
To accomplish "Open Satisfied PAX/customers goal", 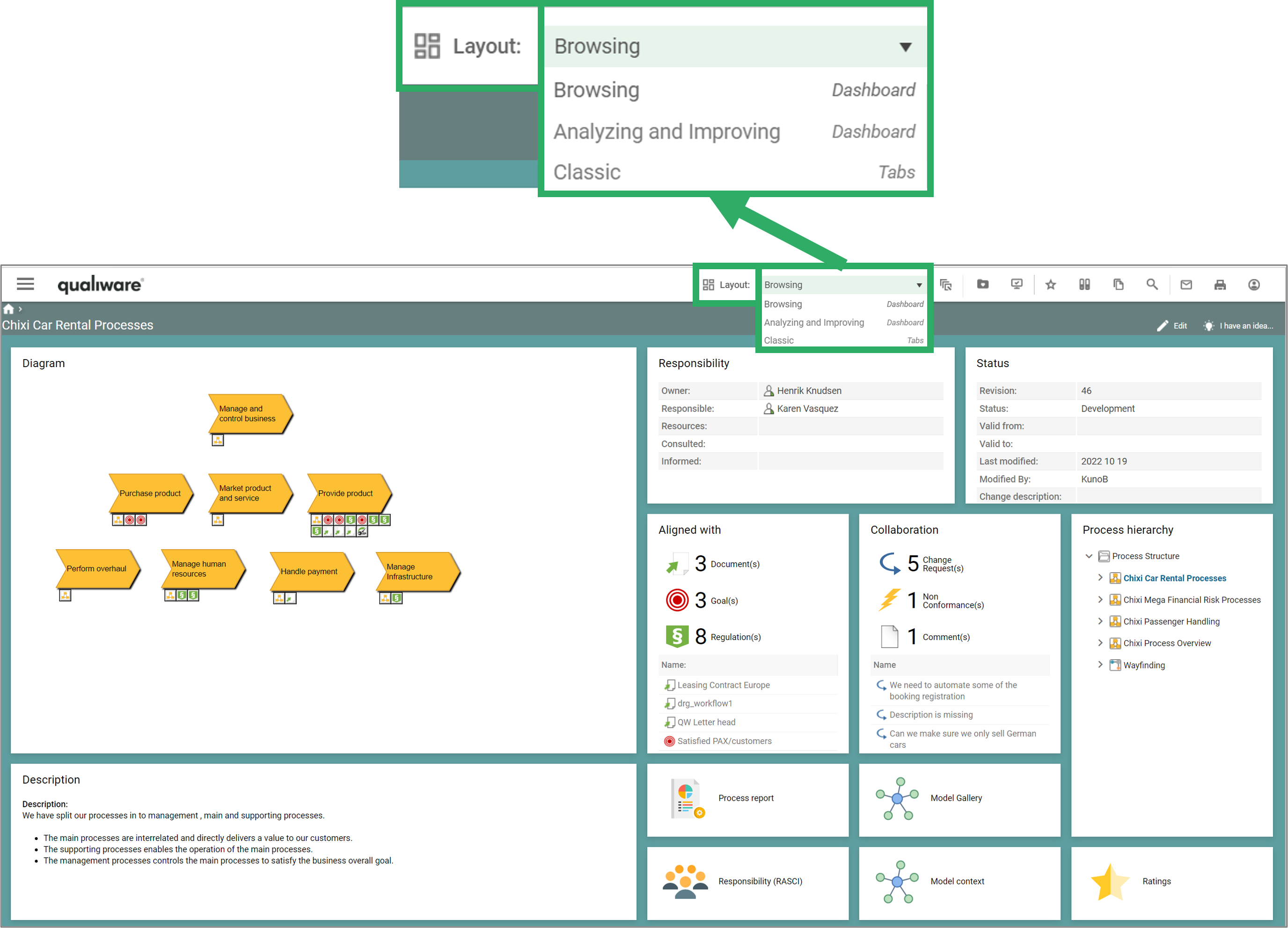I will tap(718, 741).
